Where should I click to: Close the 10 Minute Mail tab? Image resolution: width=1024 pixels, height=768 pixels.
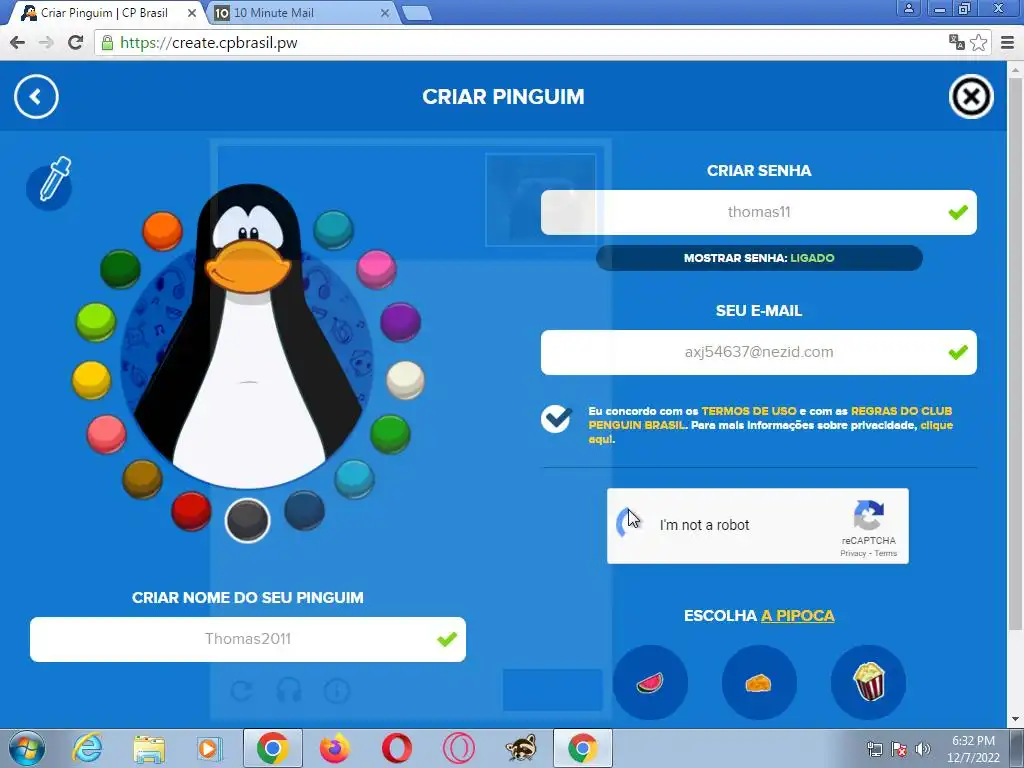coord(385,12)
